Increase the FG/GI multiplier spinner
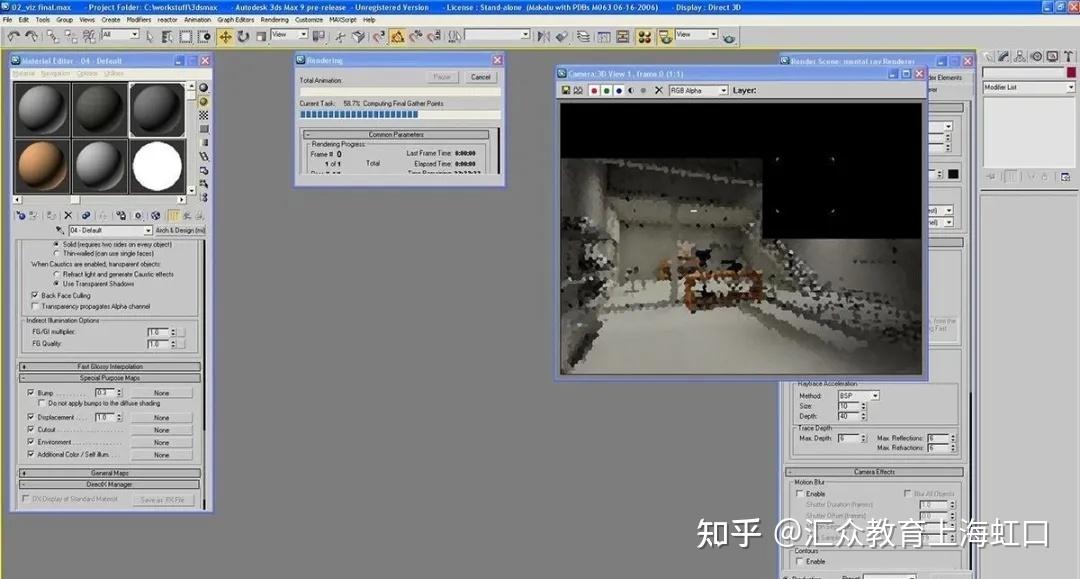 [x=173, y=328]
